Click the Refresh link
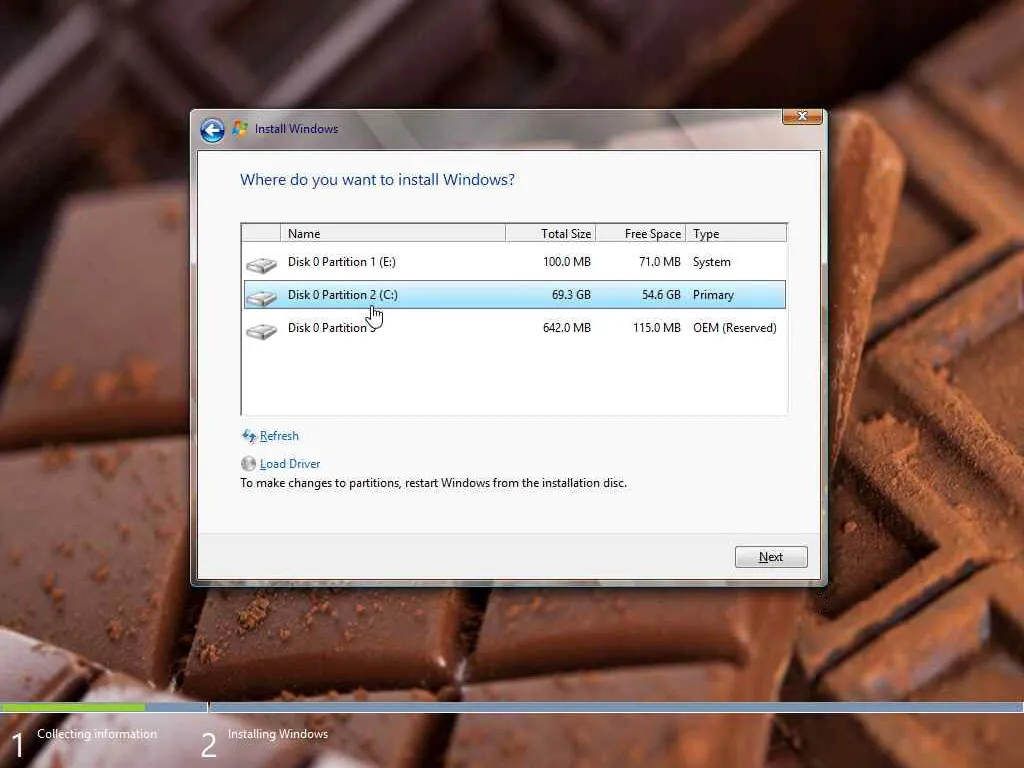The image size is (1024, 768). click(x=279, y=436)
